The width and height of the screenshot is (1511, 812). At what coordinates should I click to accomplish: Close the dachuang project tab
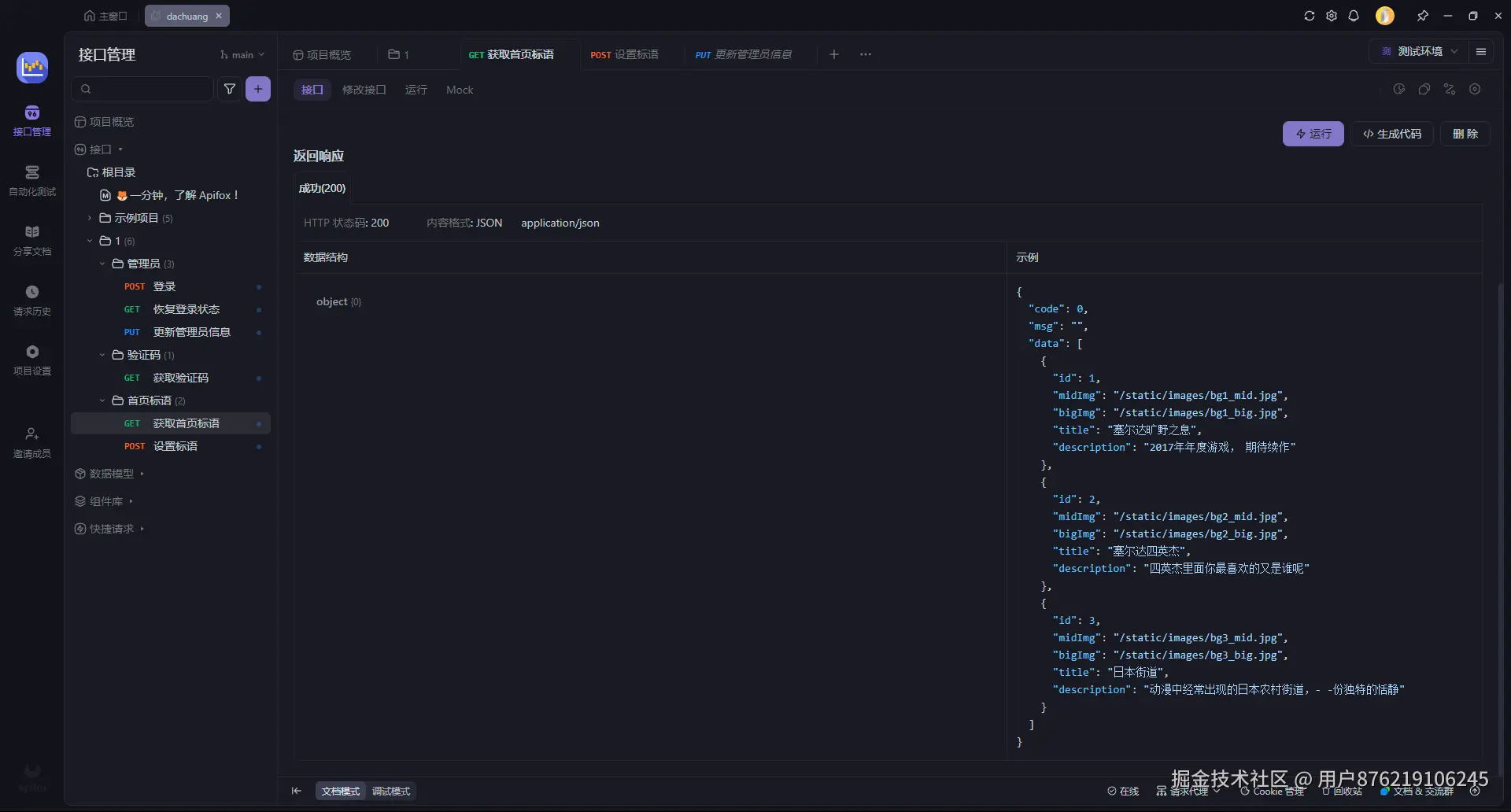[219, 16]
